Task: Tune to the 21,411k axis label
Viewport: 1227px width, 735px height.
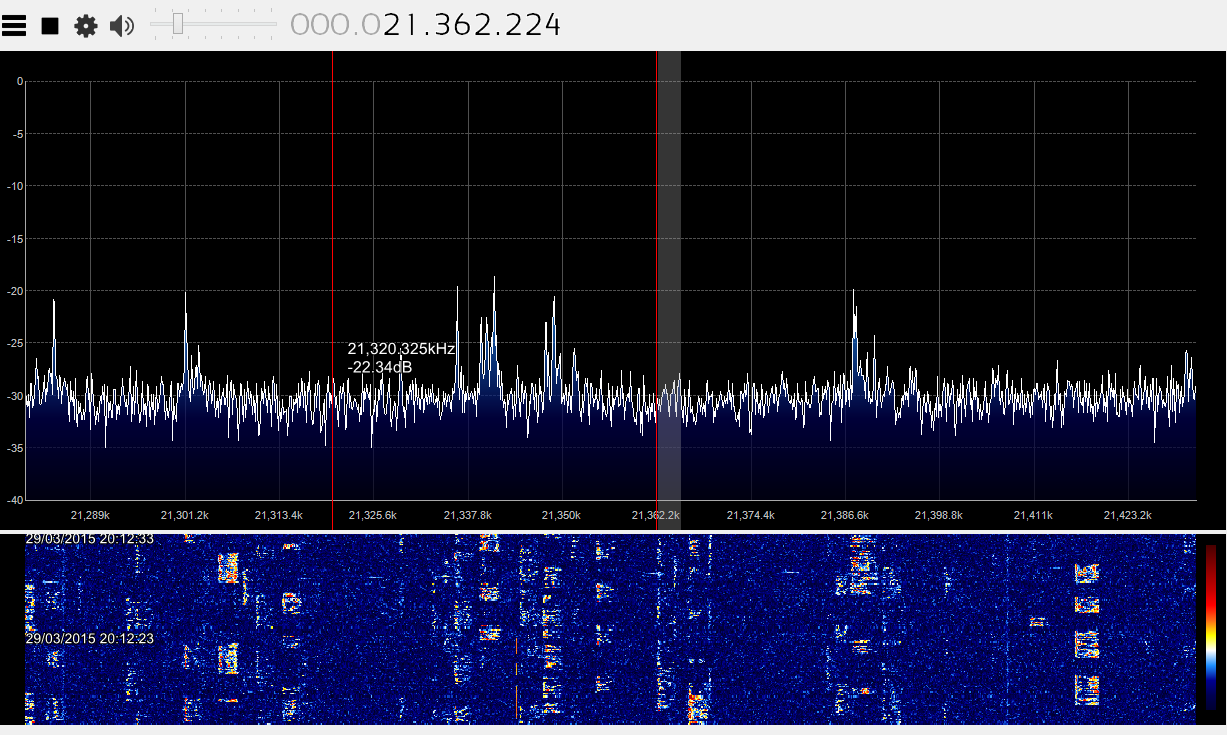Action: coord(1033,515)
